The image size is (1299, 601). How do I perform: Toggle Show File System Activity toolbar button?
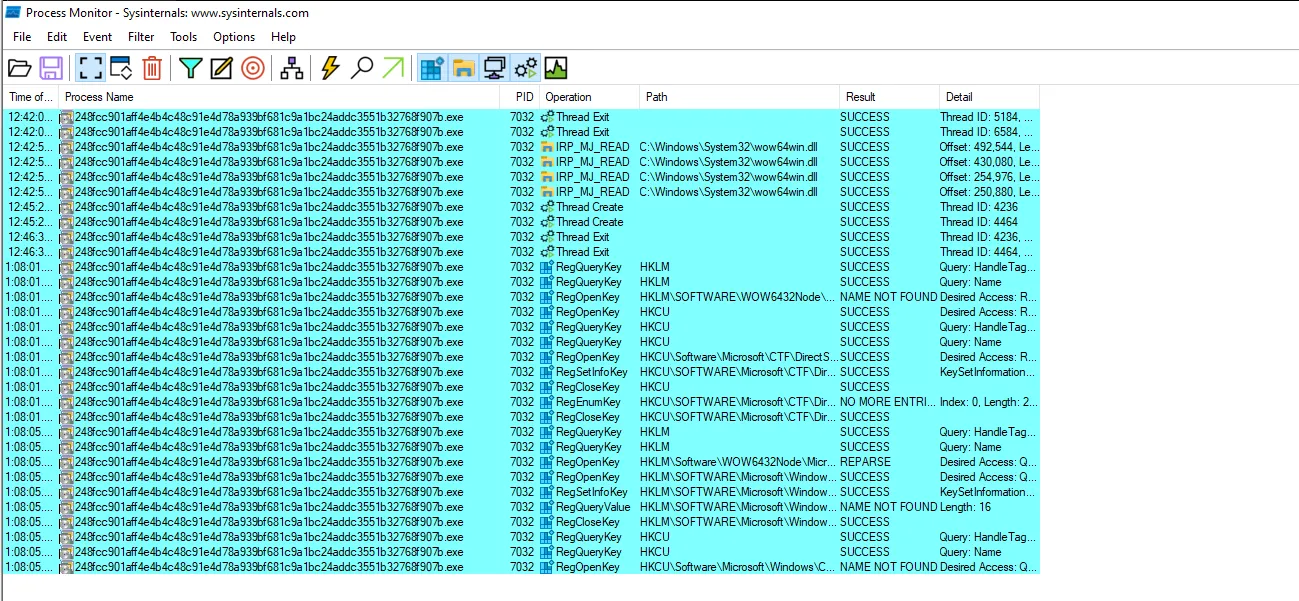pyautogui.click(x=463, y=68)
